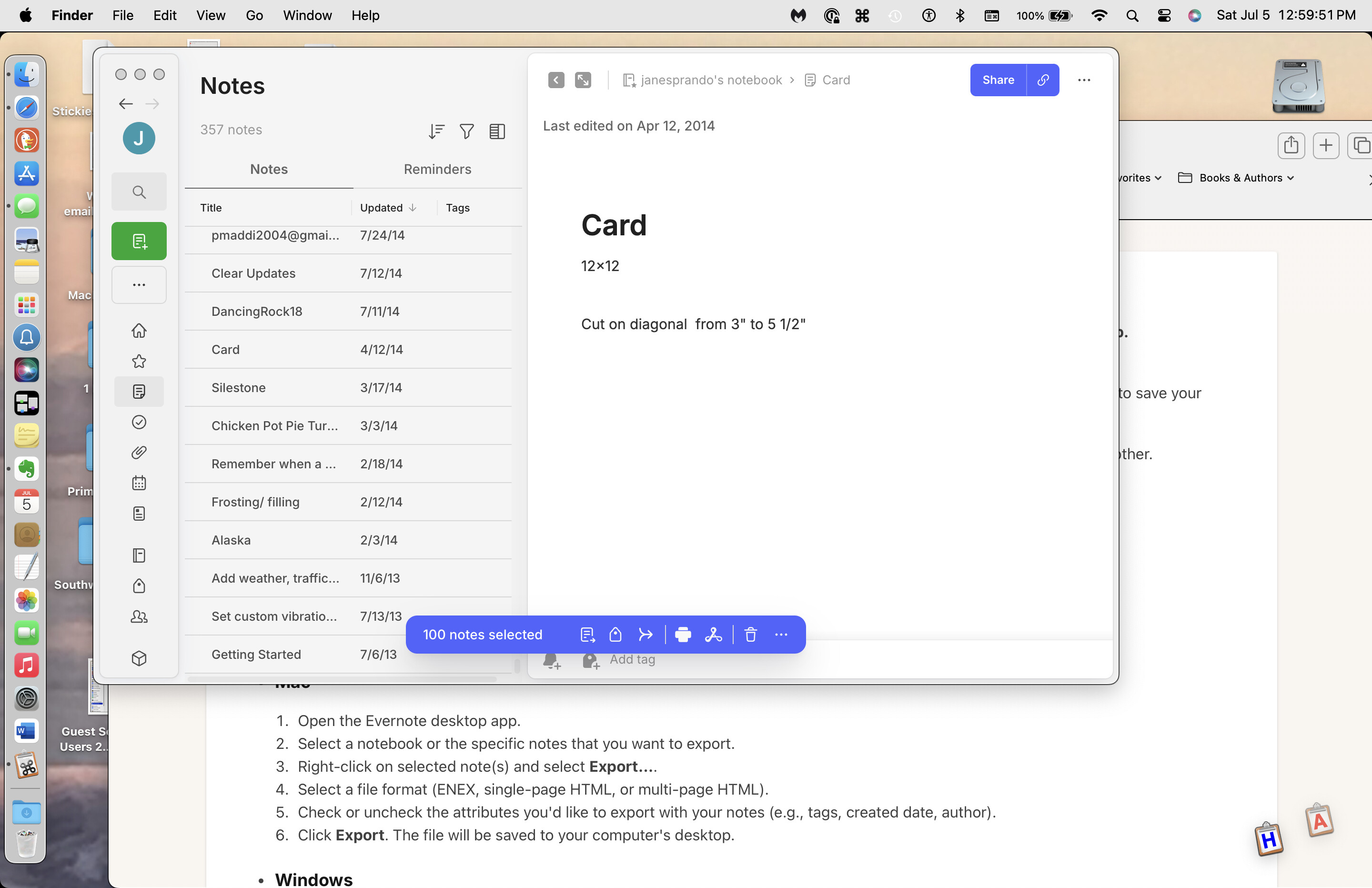Print the selected notes
The width and height of the screenshot is (1372, 888).
point(683,635)
